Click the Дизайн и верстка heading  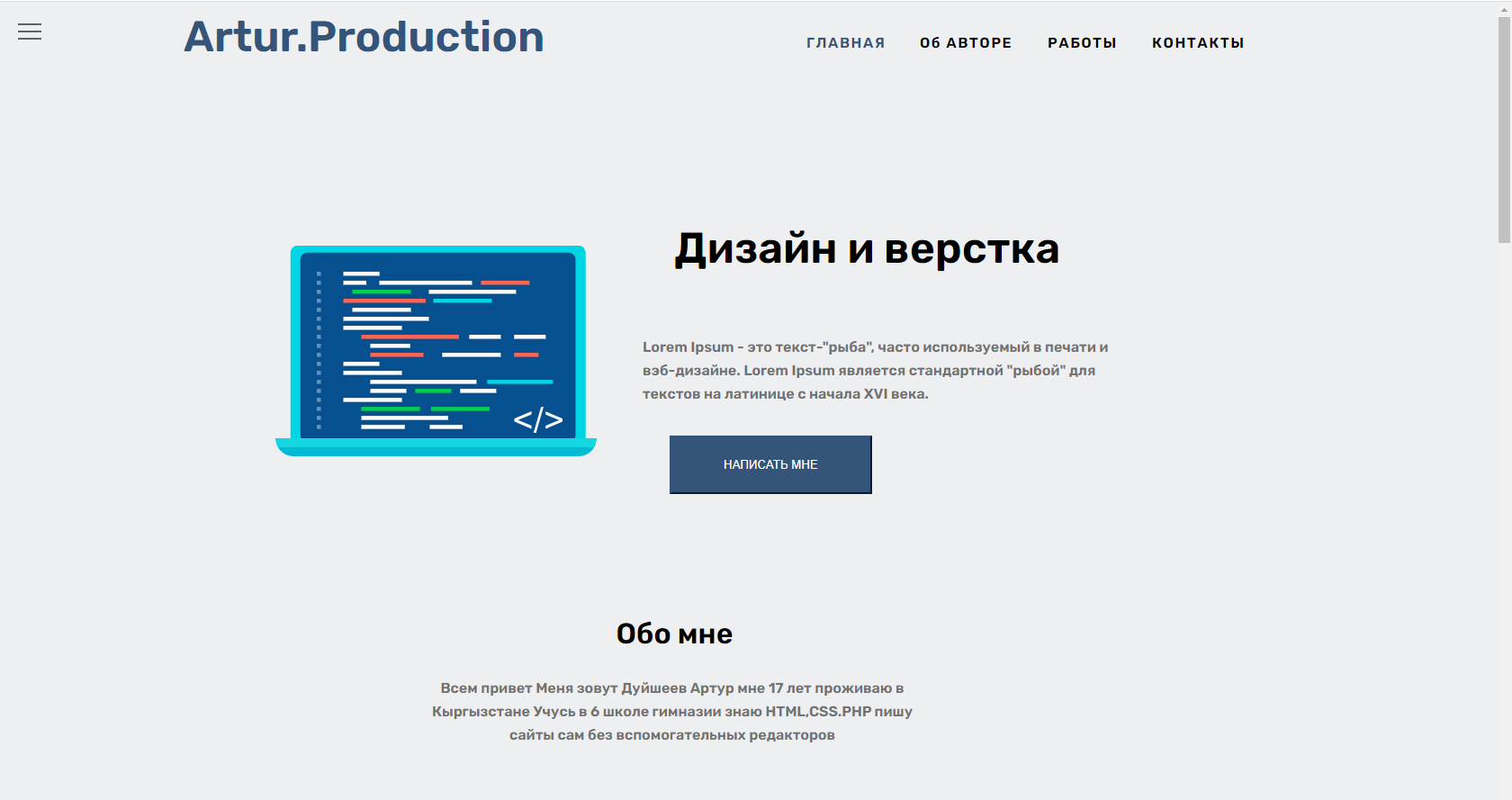tap(867, 248)
